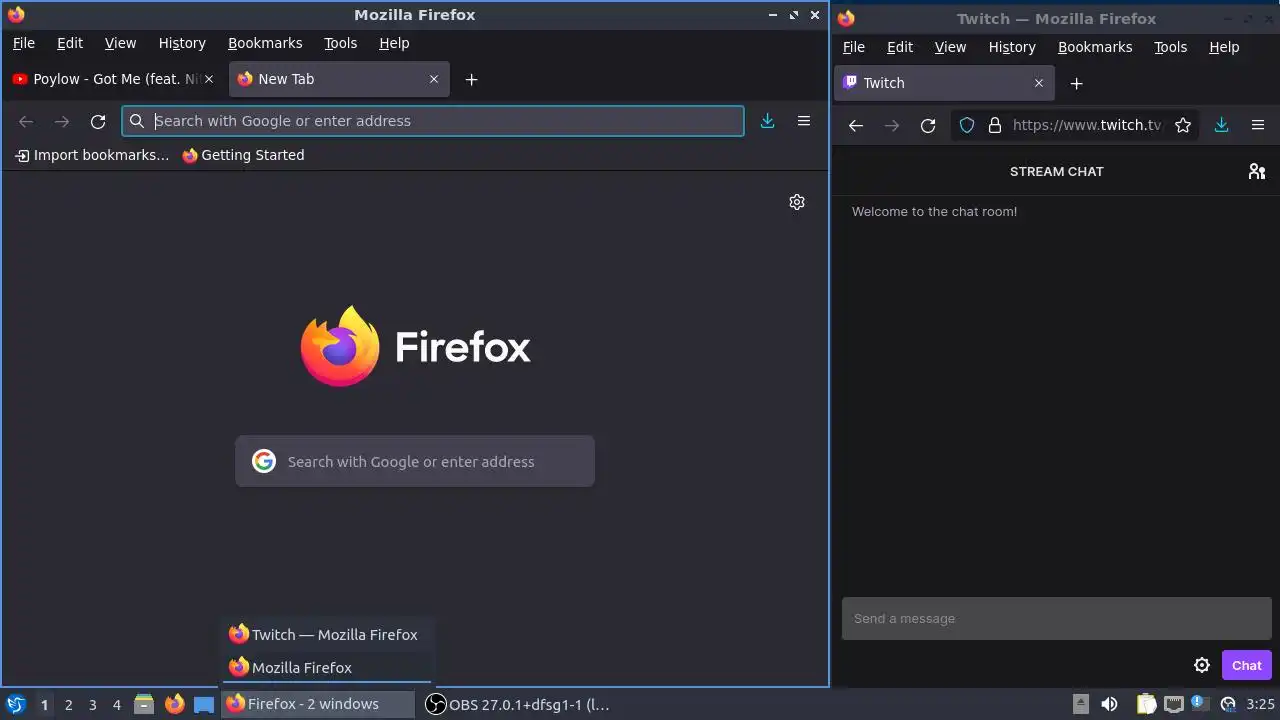Reload the page in the New Tab window
This screenshot has height=720, width=1280.
click(x=98, y=121)
